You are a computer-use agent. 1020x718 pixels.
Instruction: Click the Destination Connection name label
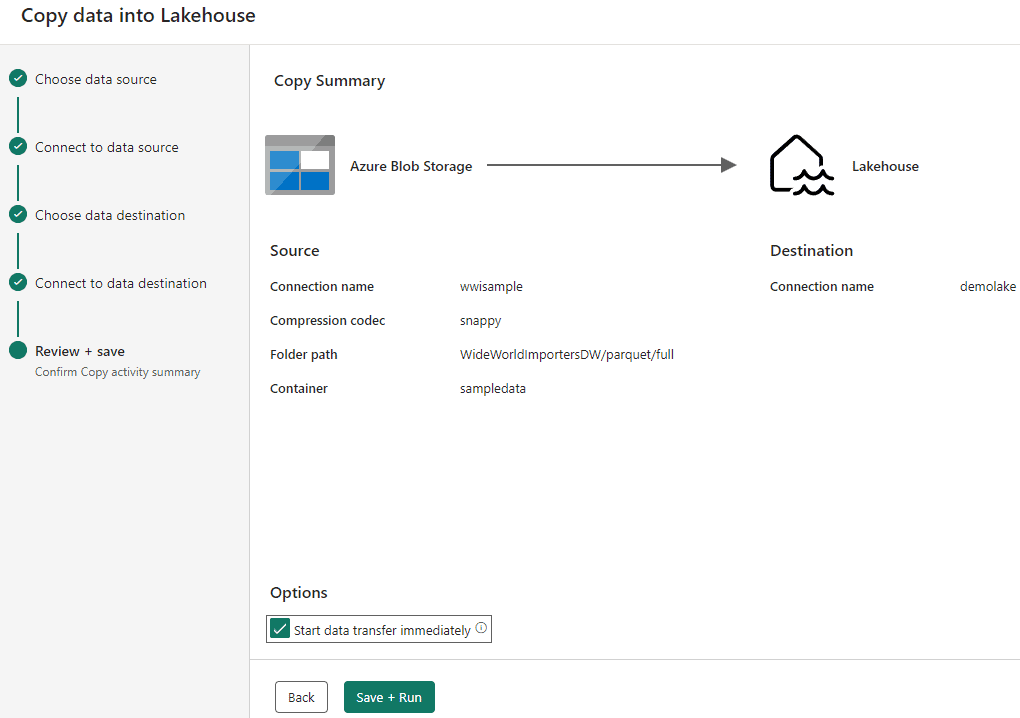click(x=822, y=287)
